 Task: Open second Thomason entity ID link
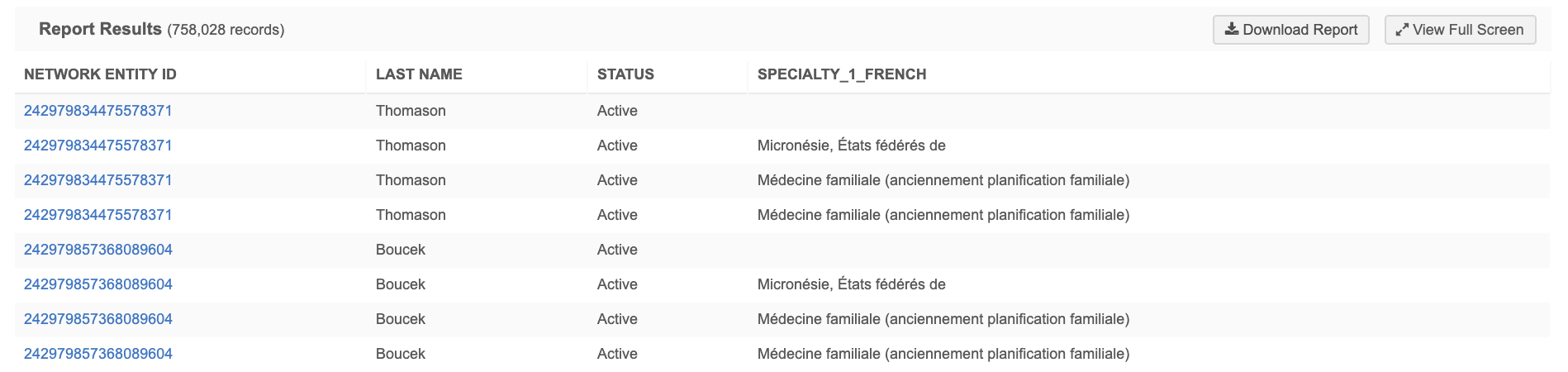(98, 145)
